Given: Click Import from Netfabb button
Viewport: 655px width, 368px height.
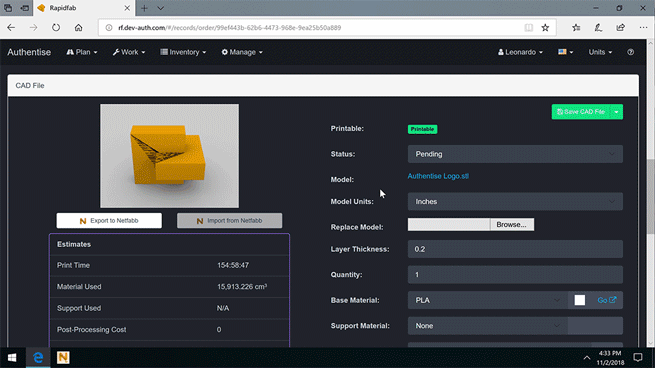Looking at the screenshot, I should (x=229, y=221).
